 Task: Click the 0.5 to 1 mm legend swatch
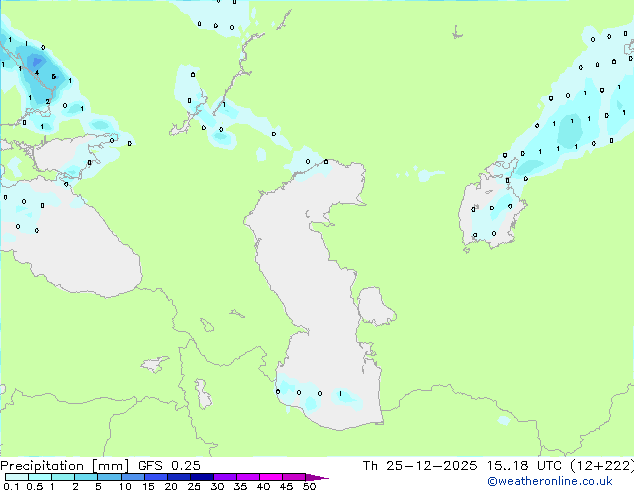click(x=40, y=477)
